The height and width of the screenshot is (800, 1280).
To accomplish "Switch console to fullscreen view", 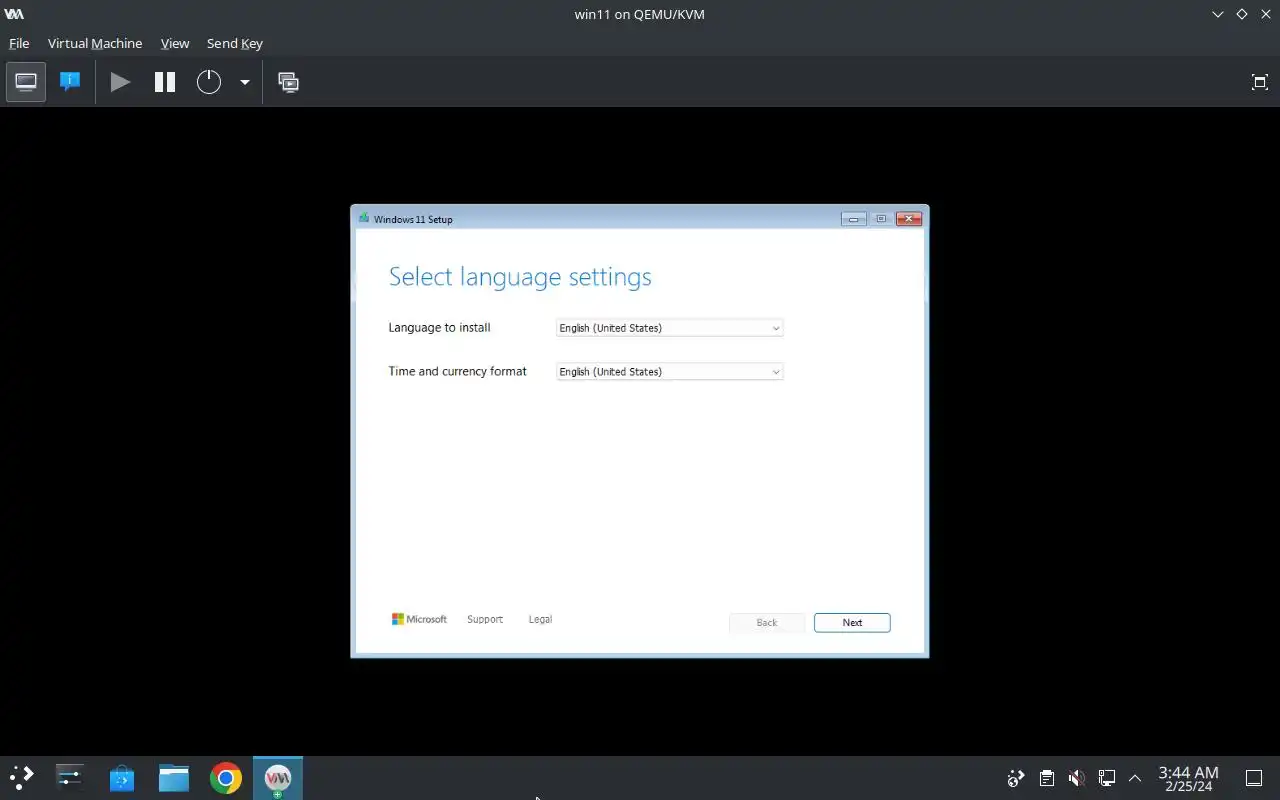I will point(1260,82).
